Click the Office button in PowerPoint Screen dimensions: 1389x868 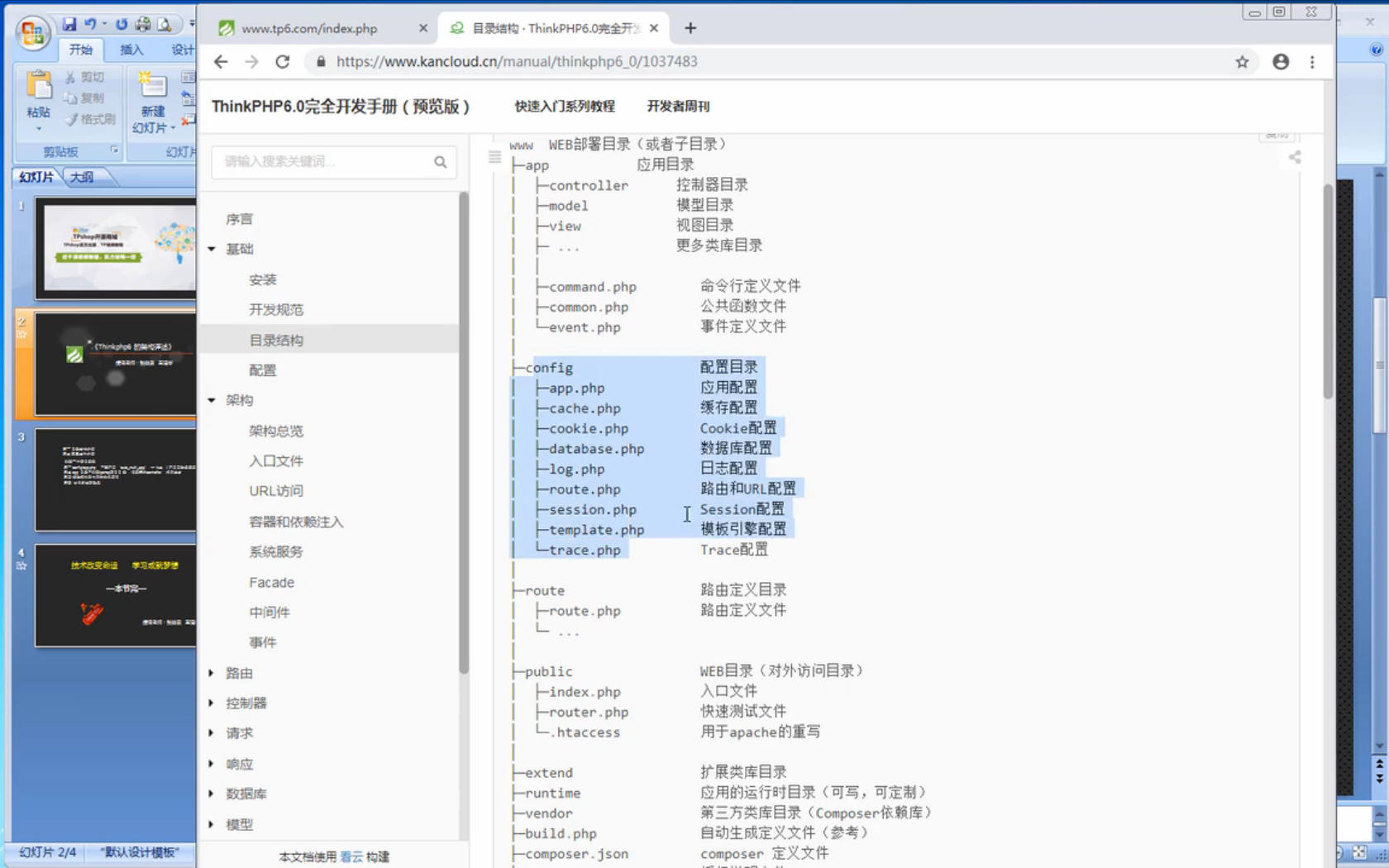coord(33,33)
